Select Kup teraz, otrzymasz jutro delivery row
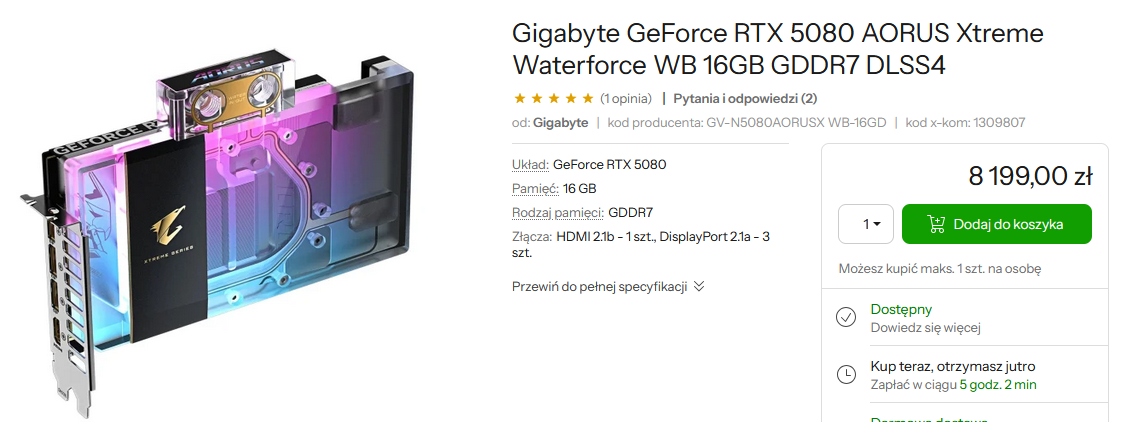Screen dimensions: 1143x422 964,375
